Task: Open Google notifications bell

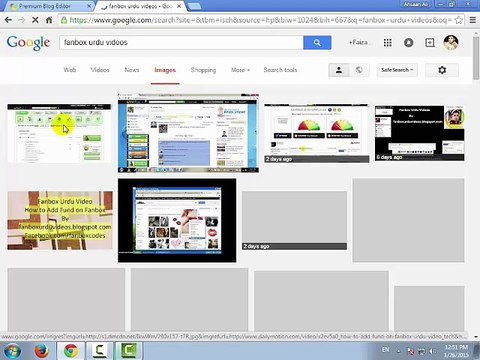Action: [408, 43]
